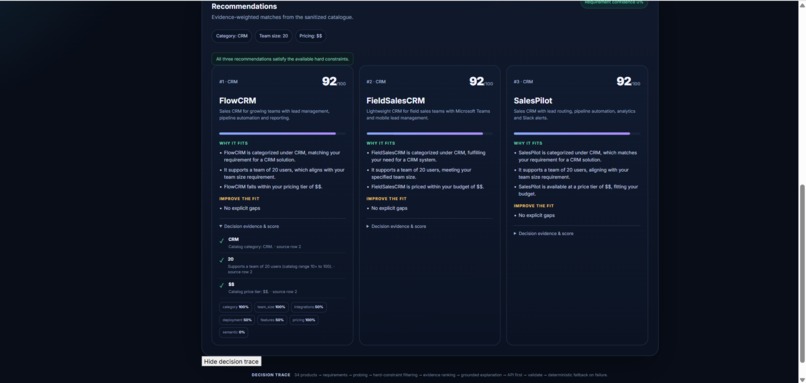
Task: Click the page vertical scrollbar thumb
Action: point(802,272)
